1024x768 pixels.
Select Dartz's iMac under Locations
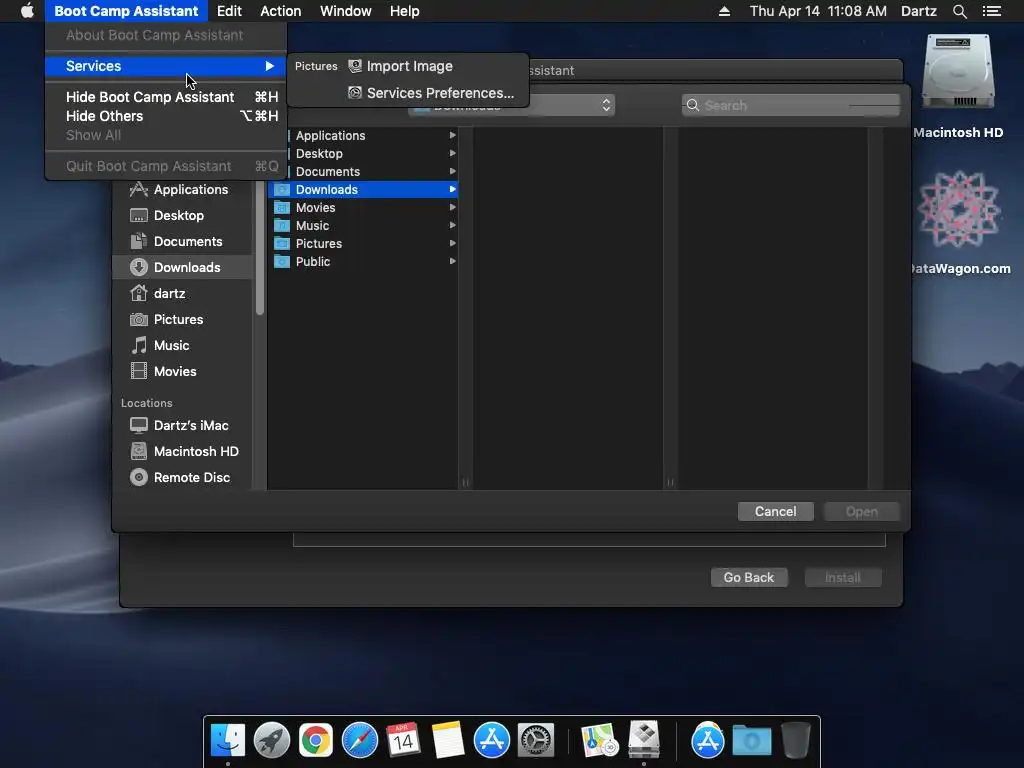(x=182, y=426)
